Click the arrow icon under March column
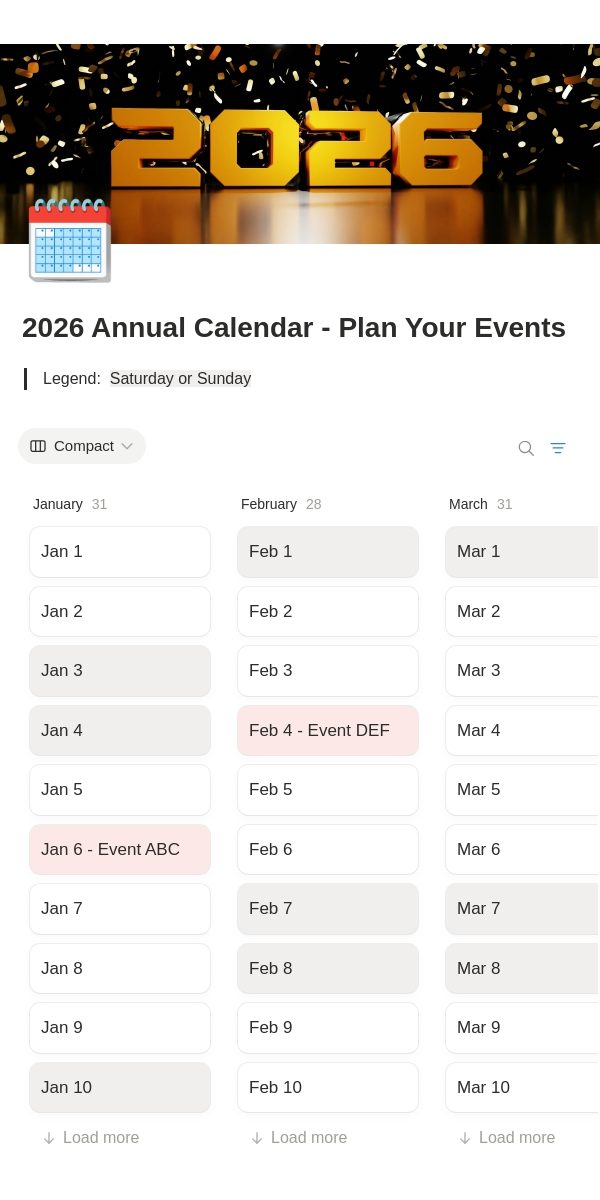The height and width of the screenshot is (1200, 600). [464, 1138]
